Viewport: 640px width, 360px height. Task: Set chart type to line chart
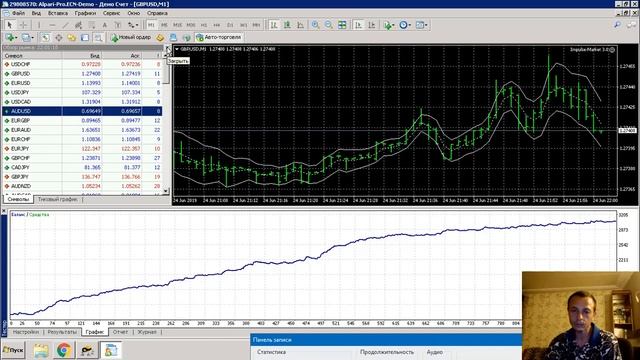tap(300, 25)
